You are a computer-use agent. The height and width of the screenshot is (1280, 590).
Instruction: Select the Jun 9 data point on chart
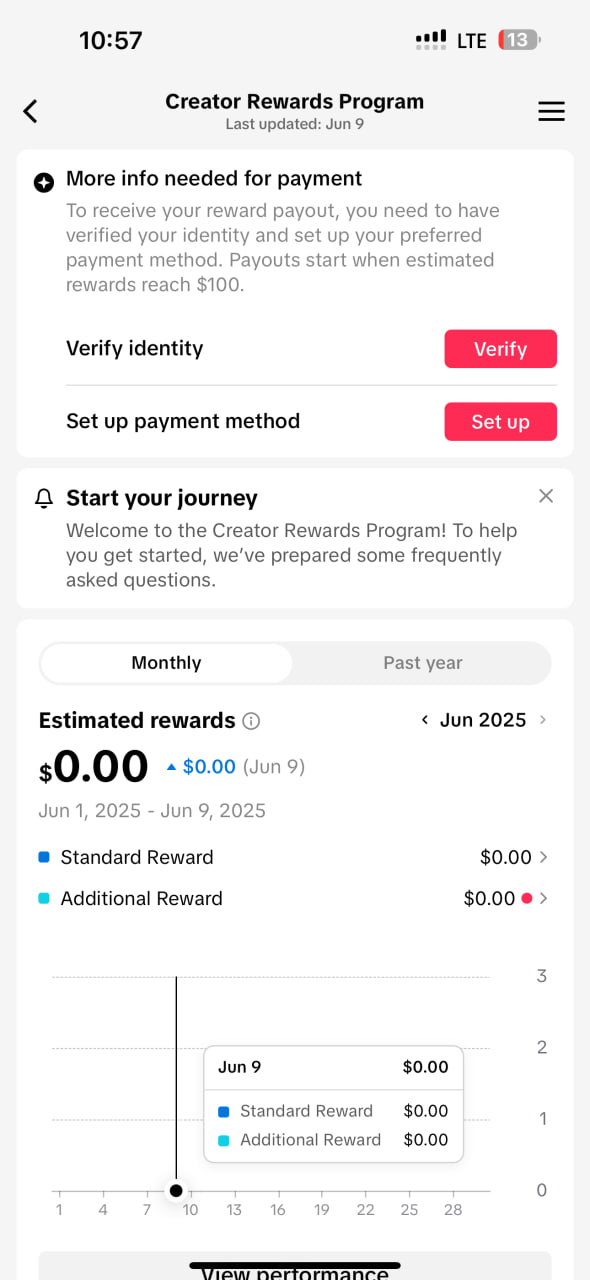[176, 1190]
